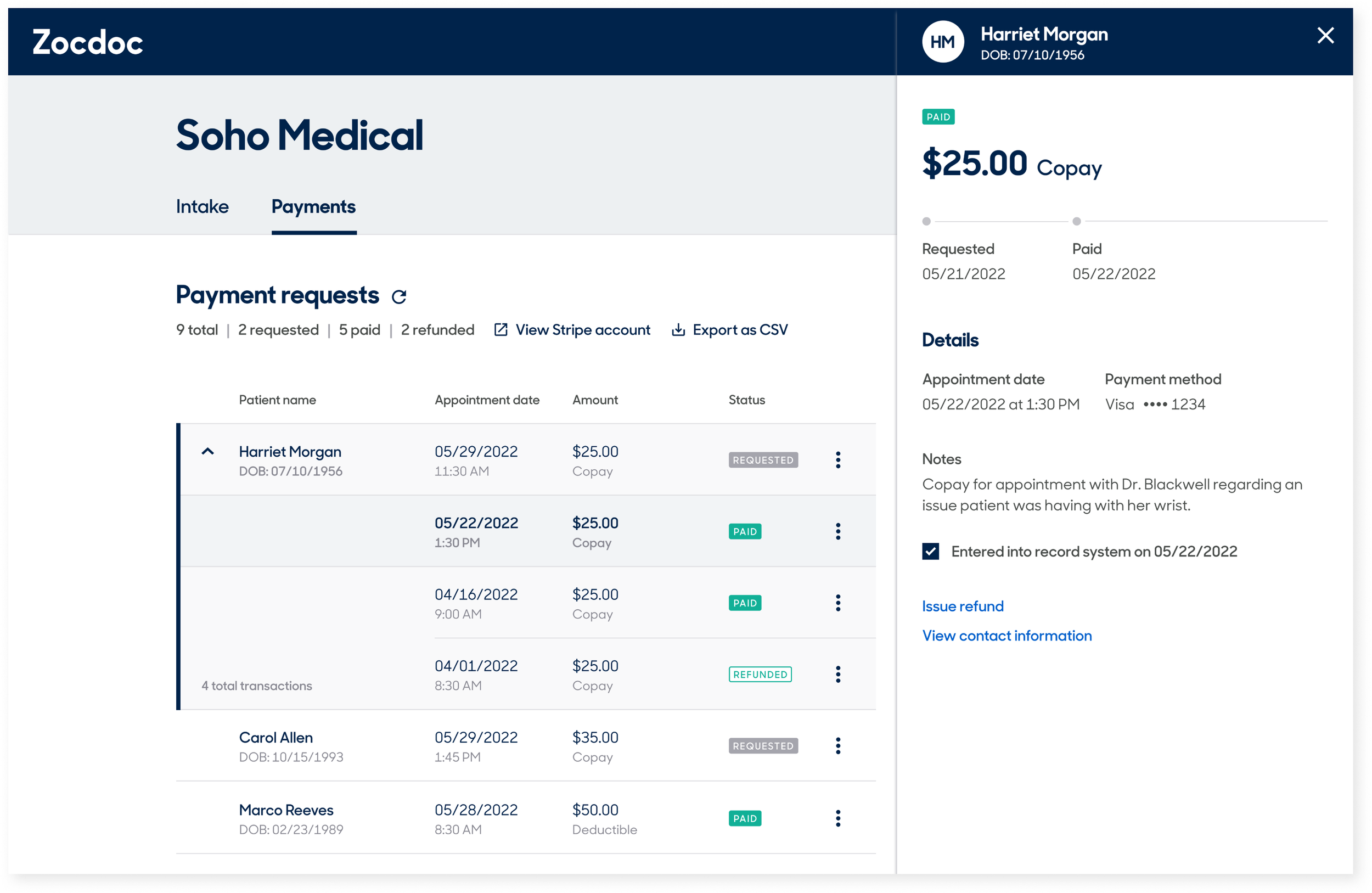Close the Harriet Morgan detail panel
1372x893 pixels.
(1325, 36)
